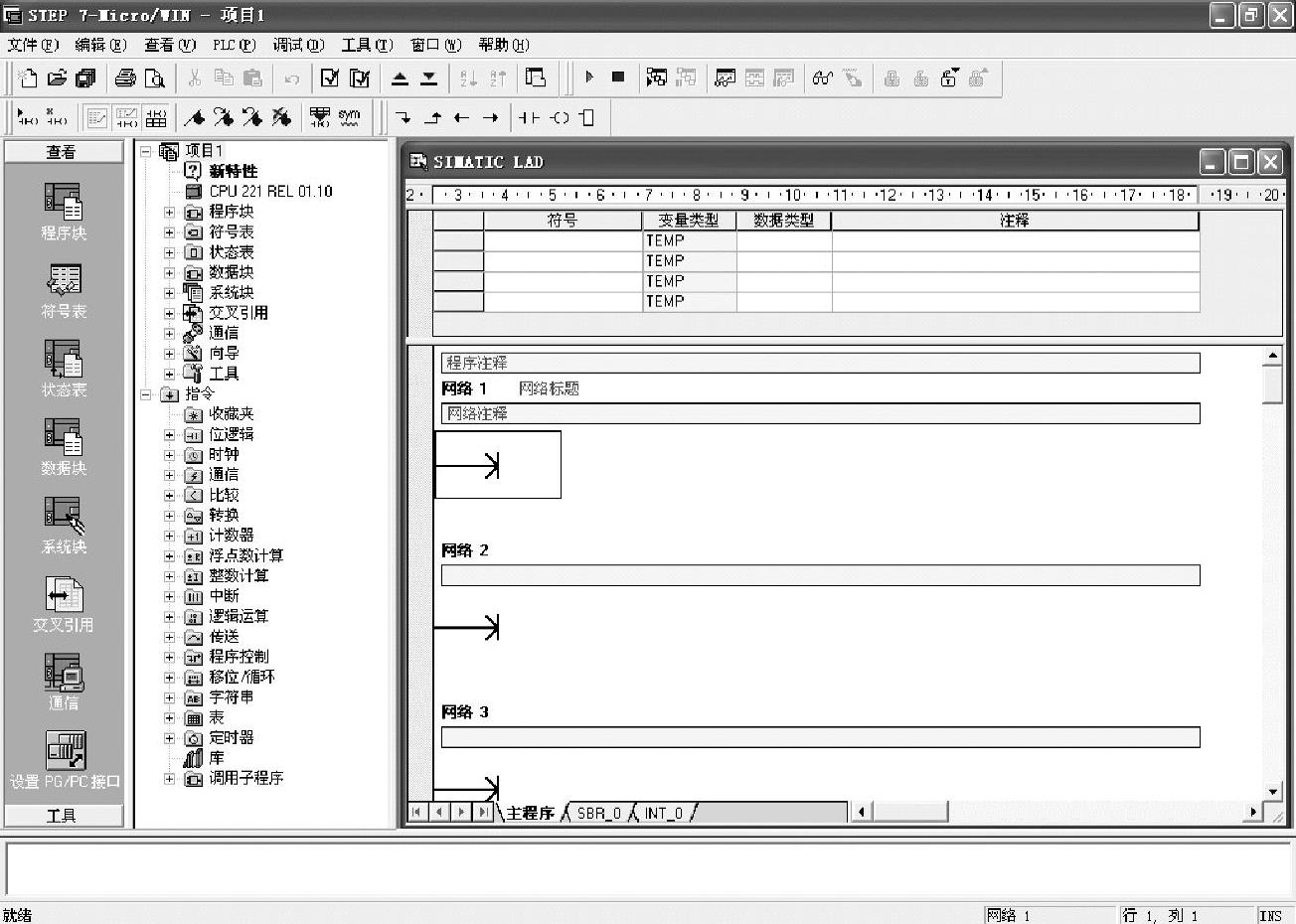Switch to the SBR_0 tab

pyautogui.click(x=599, y=813)
